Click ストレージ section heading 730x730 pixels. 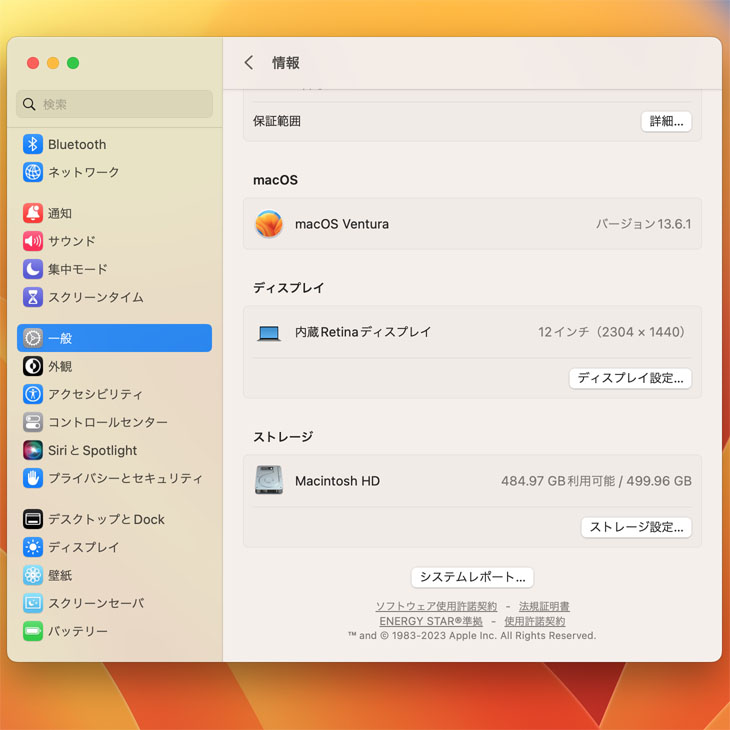tap(283, 437)
